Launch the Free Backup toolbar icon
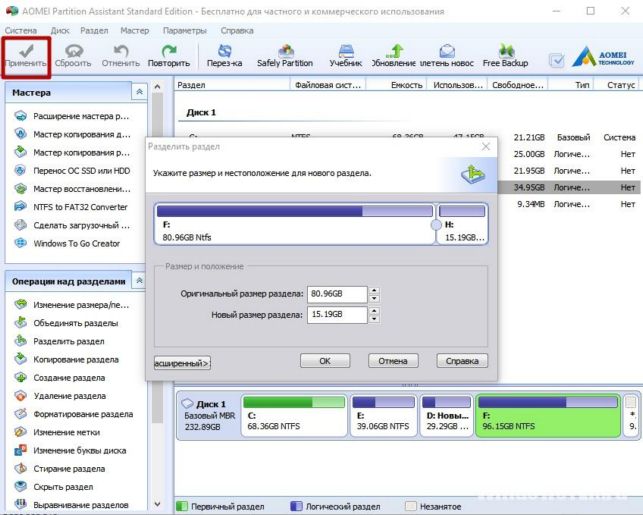 505,57
